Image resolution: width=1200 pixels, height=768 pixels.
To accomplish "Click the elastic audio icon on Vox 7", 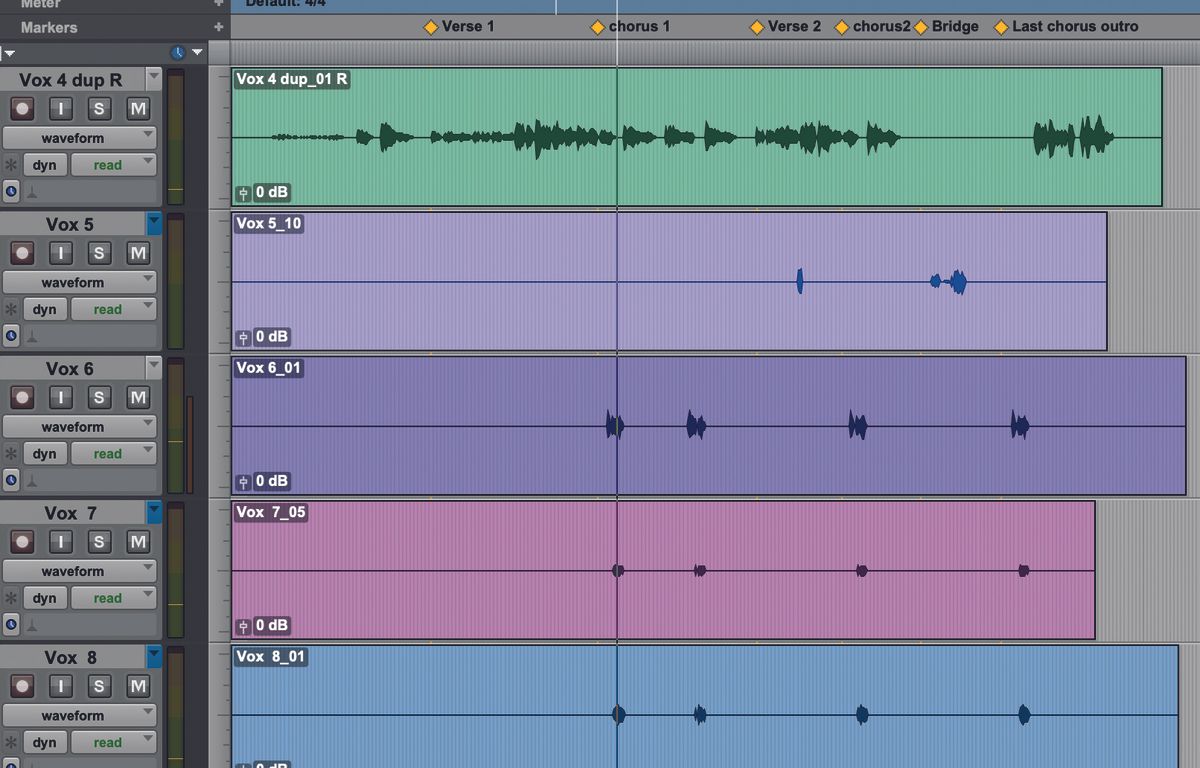I will coord(11,597).
